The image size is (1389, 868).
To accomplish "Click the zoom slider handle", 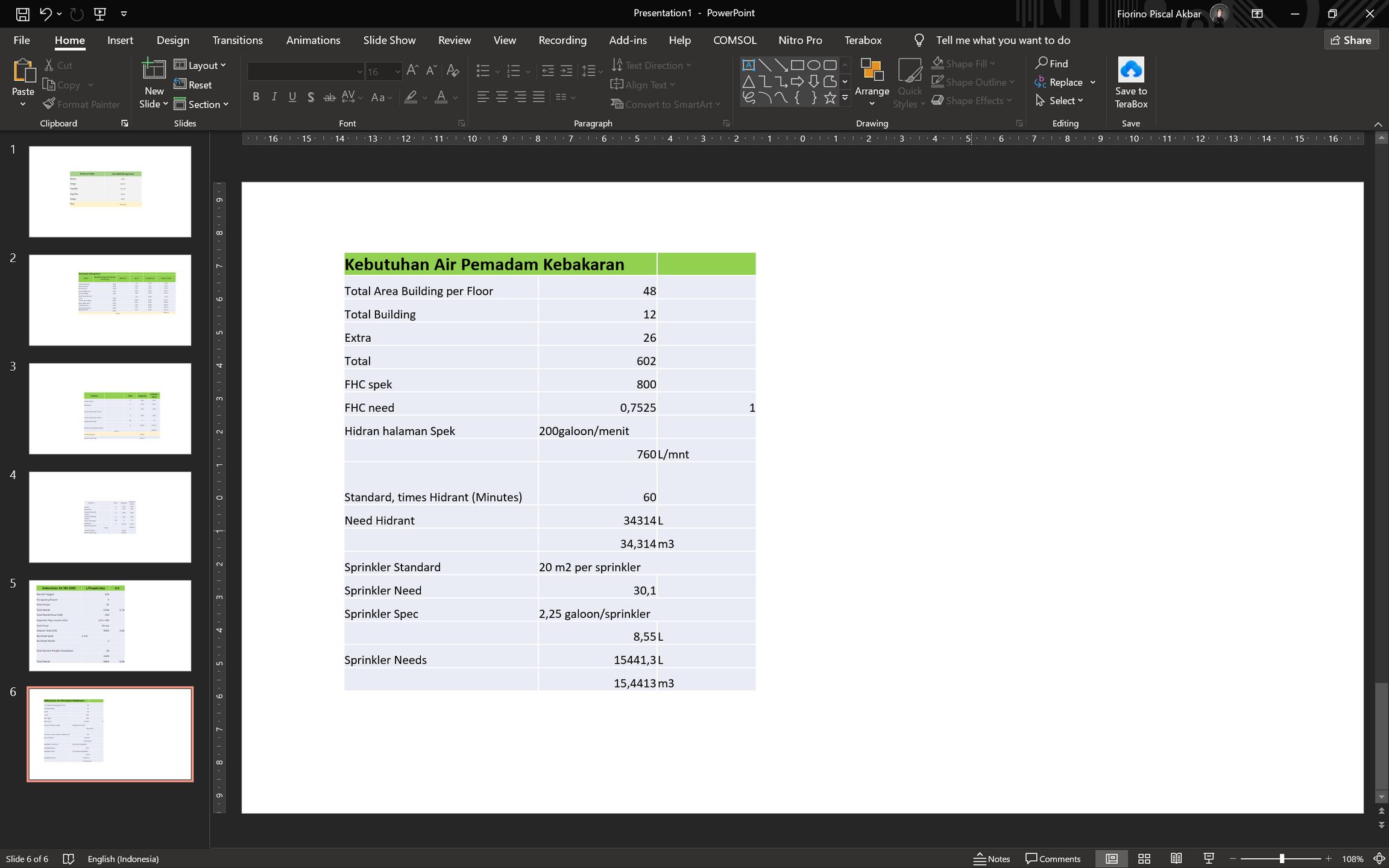I will pyautogui.click(x=1282, y=858).
